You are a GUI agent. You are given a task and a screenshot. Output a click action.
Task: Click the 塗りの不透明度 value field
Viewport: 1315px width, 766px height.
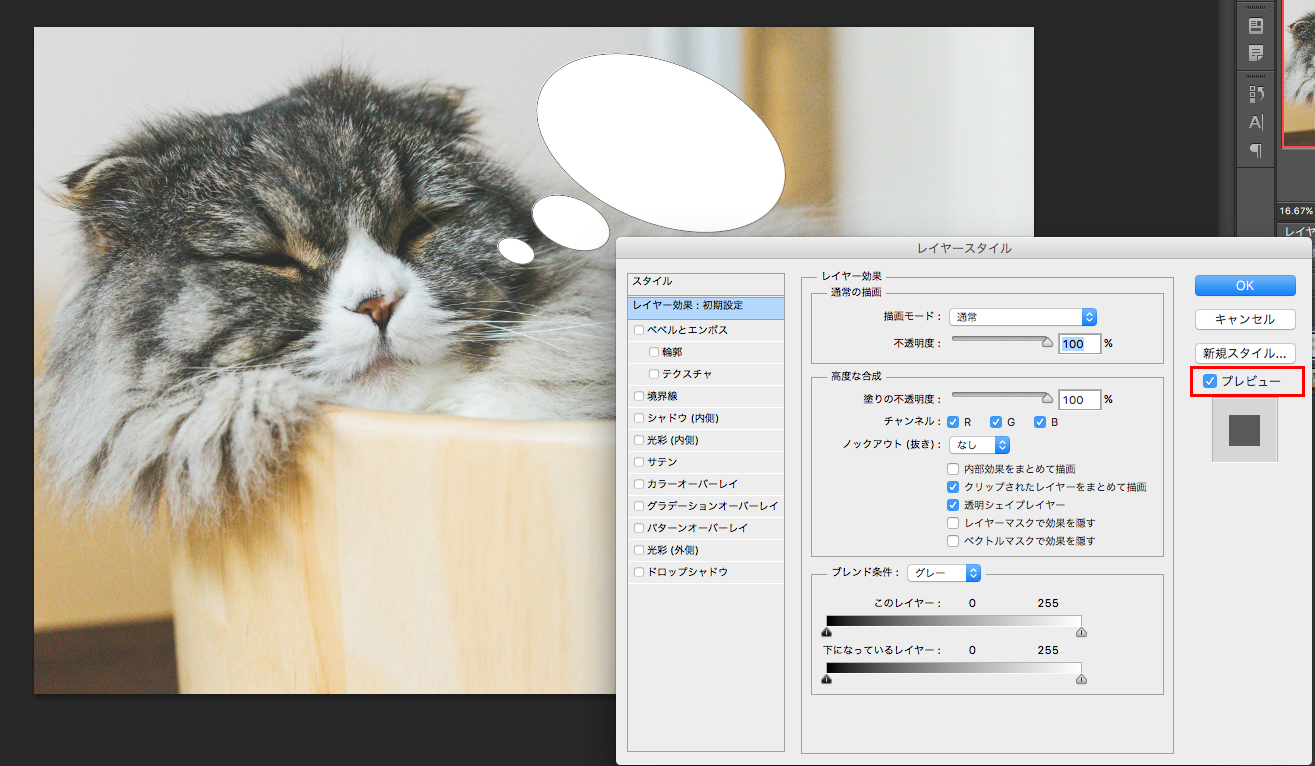[x=1079, y=400]
